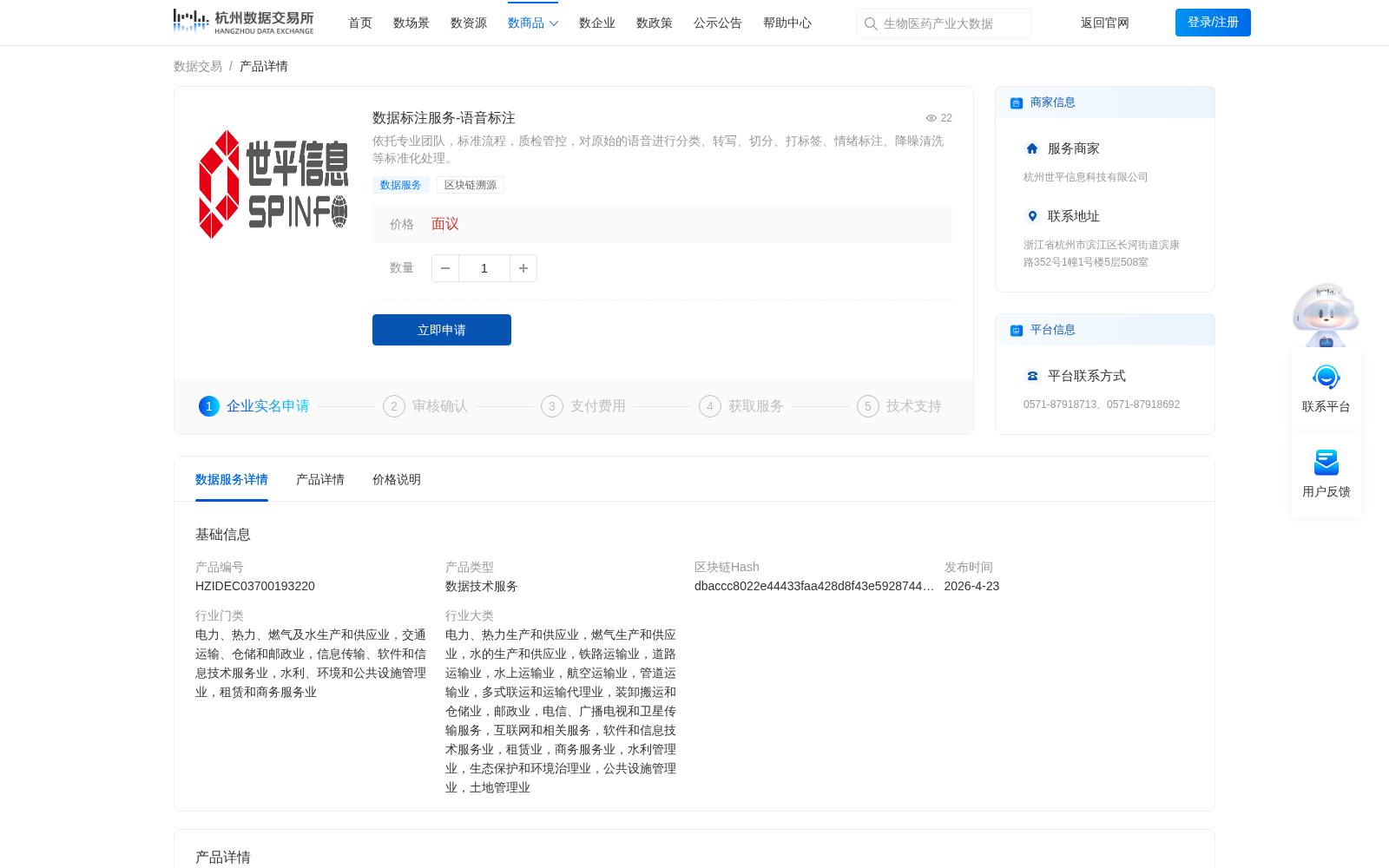Click blockchain hash dbaccc8022e44433...

pyautogui.click(x=814, y=586)
